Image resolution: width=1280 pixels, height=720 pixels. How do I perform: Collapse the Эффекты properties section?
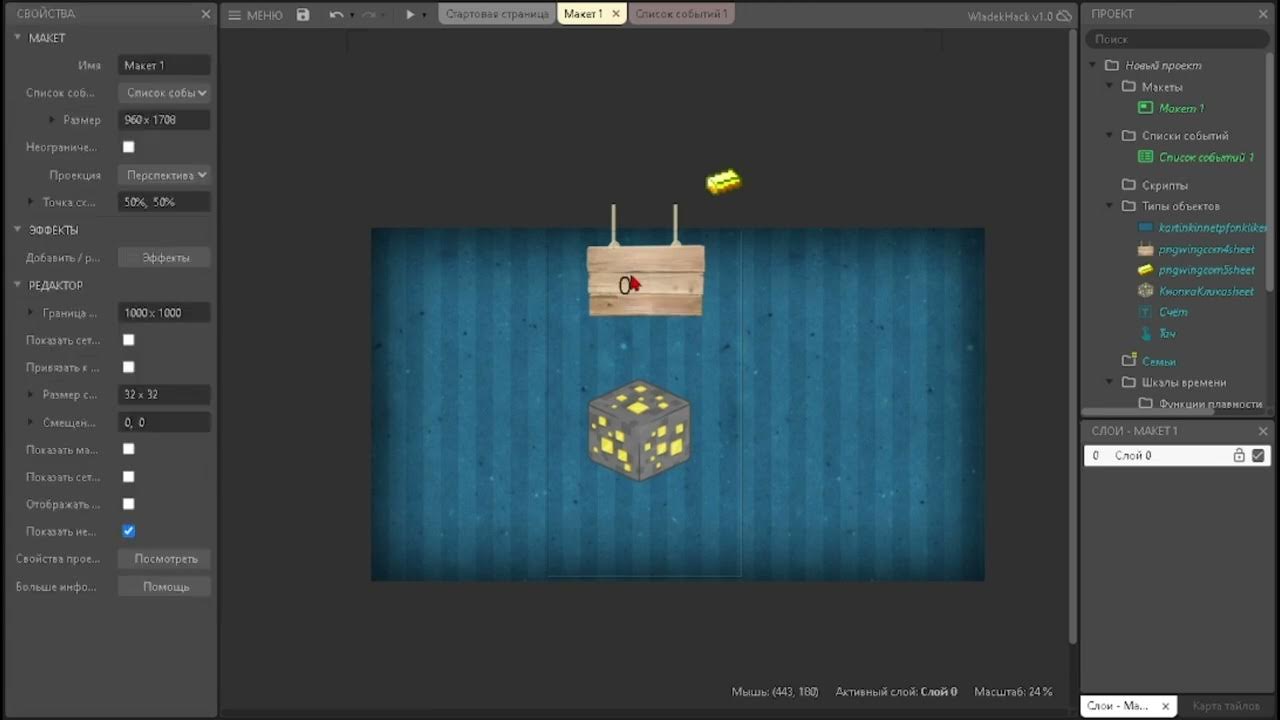pyautogui.click(x=17, y=230)
